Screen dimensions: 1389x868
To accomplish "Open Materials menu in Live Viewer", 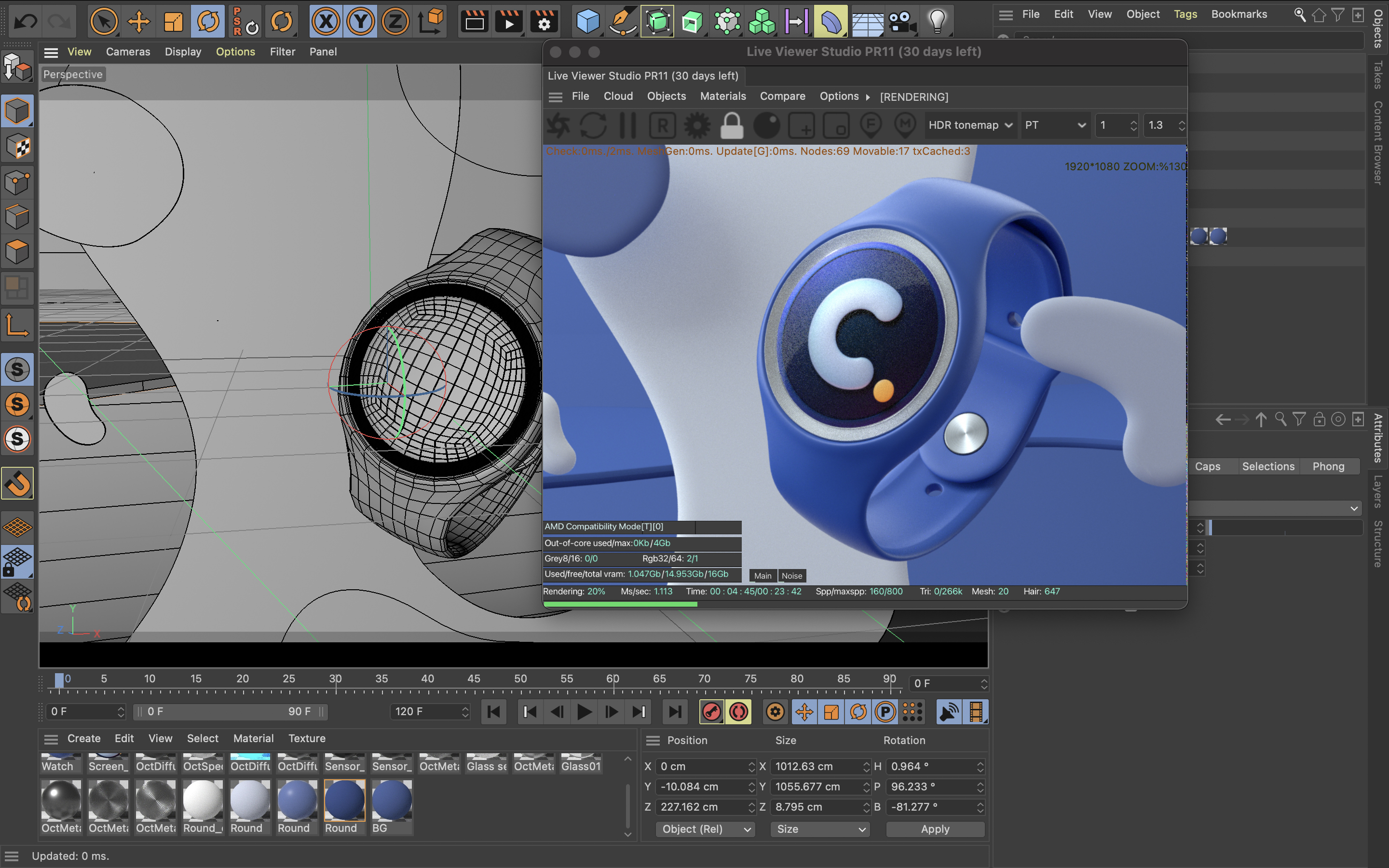I will [722, 96].
